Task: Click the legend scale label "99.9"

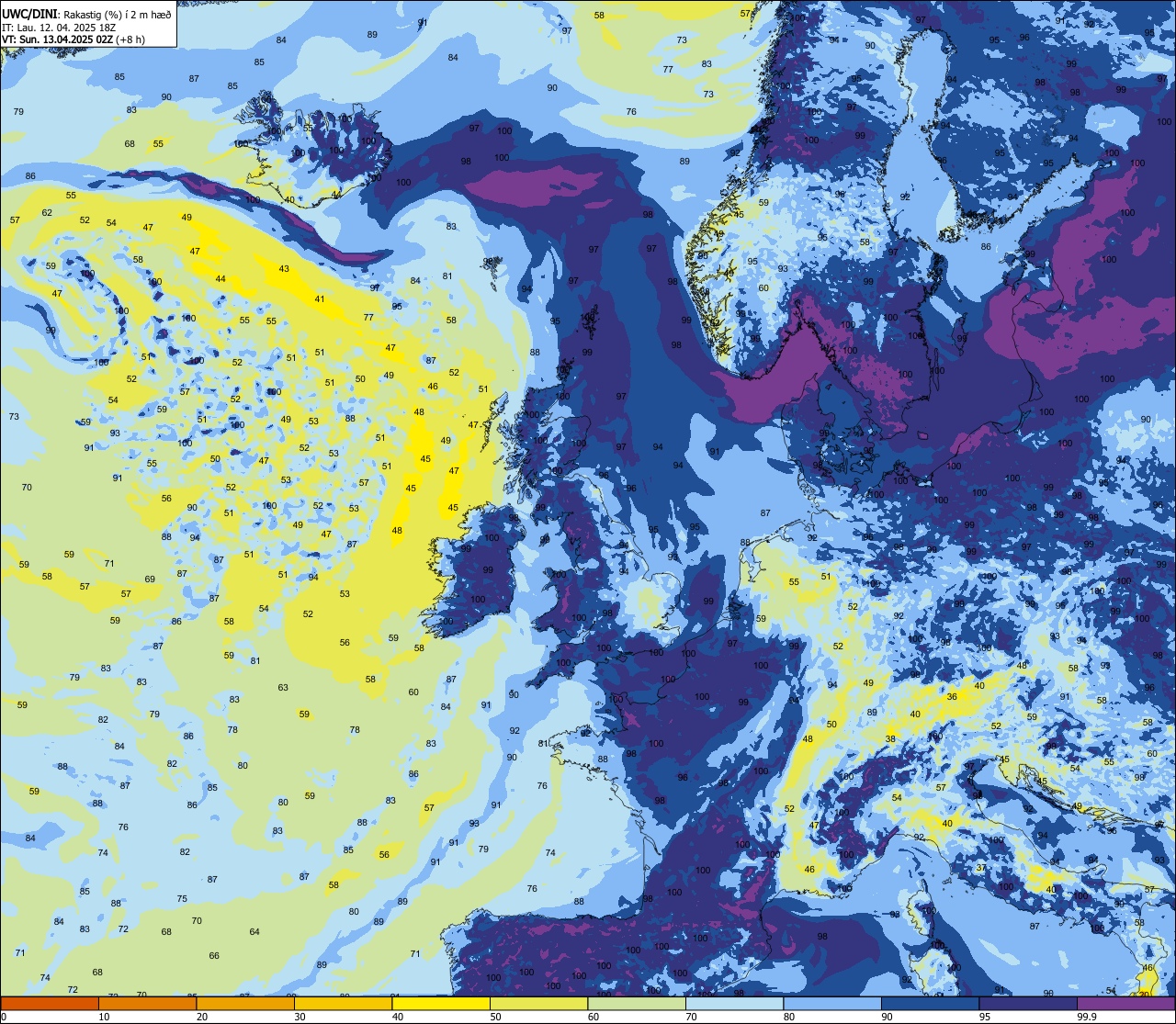Action: point(1086,1017)
